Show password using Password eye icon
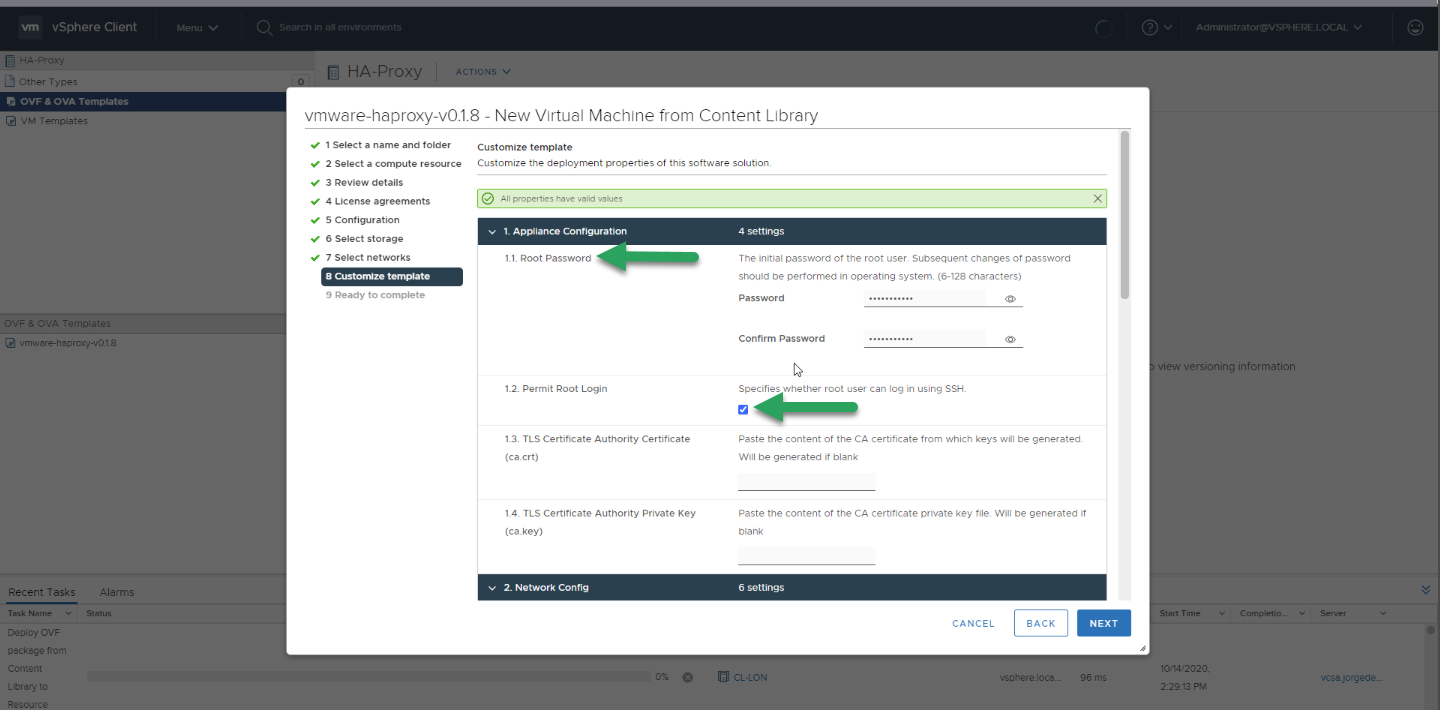Screen dimensions: 1440x710 1010,299
